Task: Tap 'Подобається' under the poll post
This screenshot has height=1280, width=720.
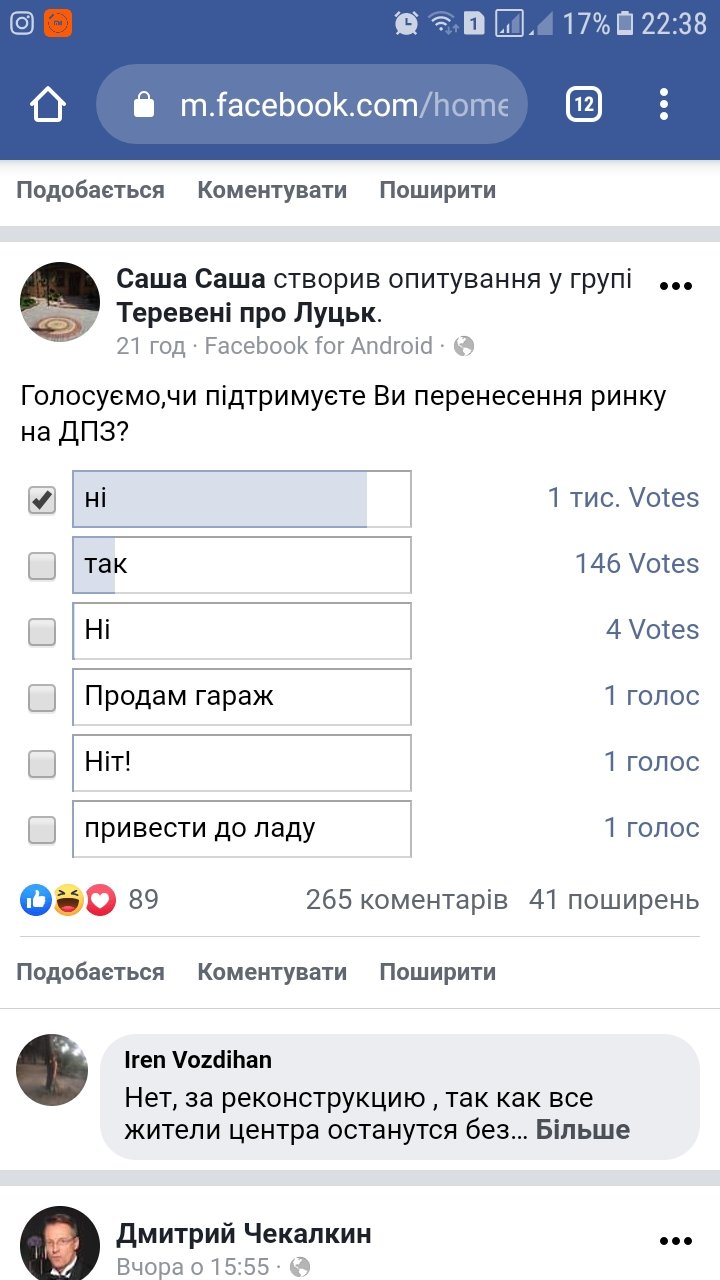Action: pos(90,972)
